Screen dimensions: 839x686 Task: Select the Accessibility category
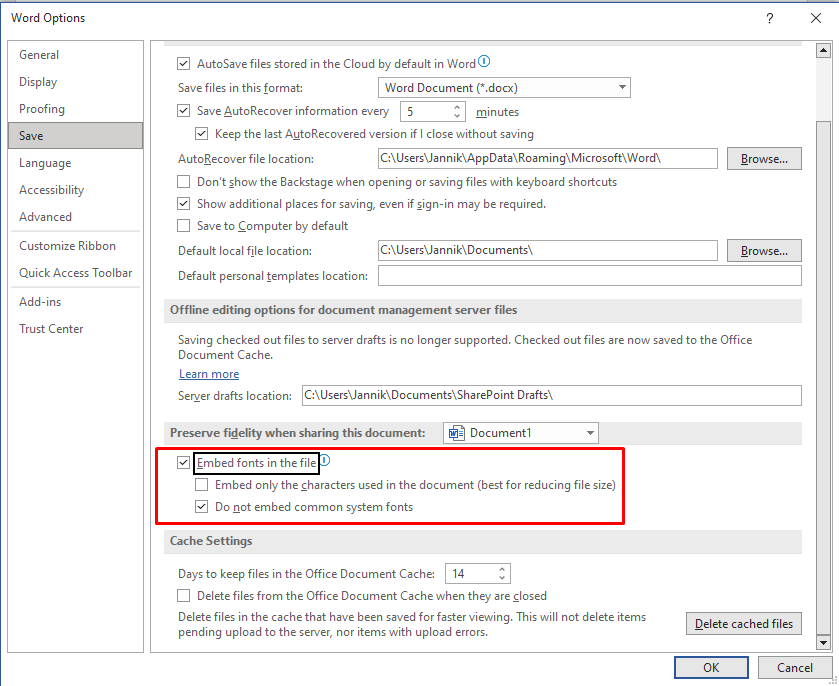(75, 189)
